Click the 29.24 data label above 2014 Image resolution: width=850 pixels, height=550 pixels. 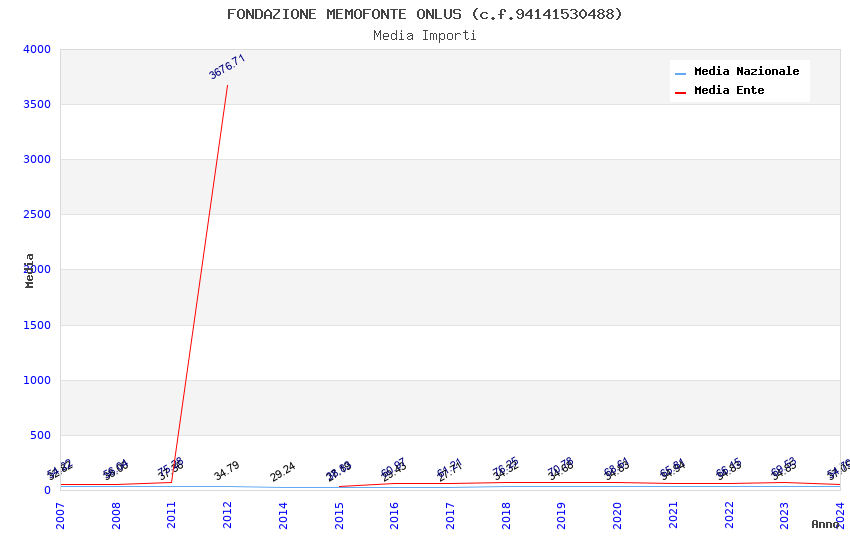point(282,471)
